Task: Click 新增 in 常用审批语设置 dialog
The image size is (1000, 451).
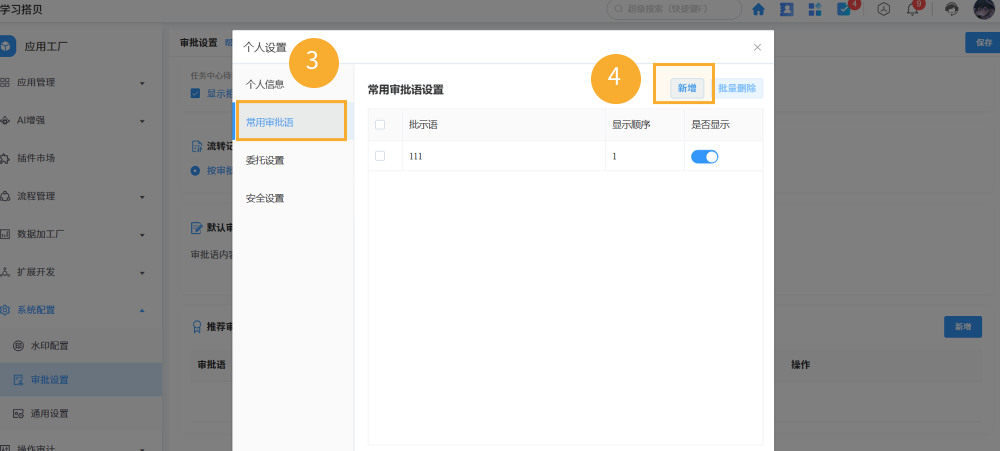Action: [687, 89]
